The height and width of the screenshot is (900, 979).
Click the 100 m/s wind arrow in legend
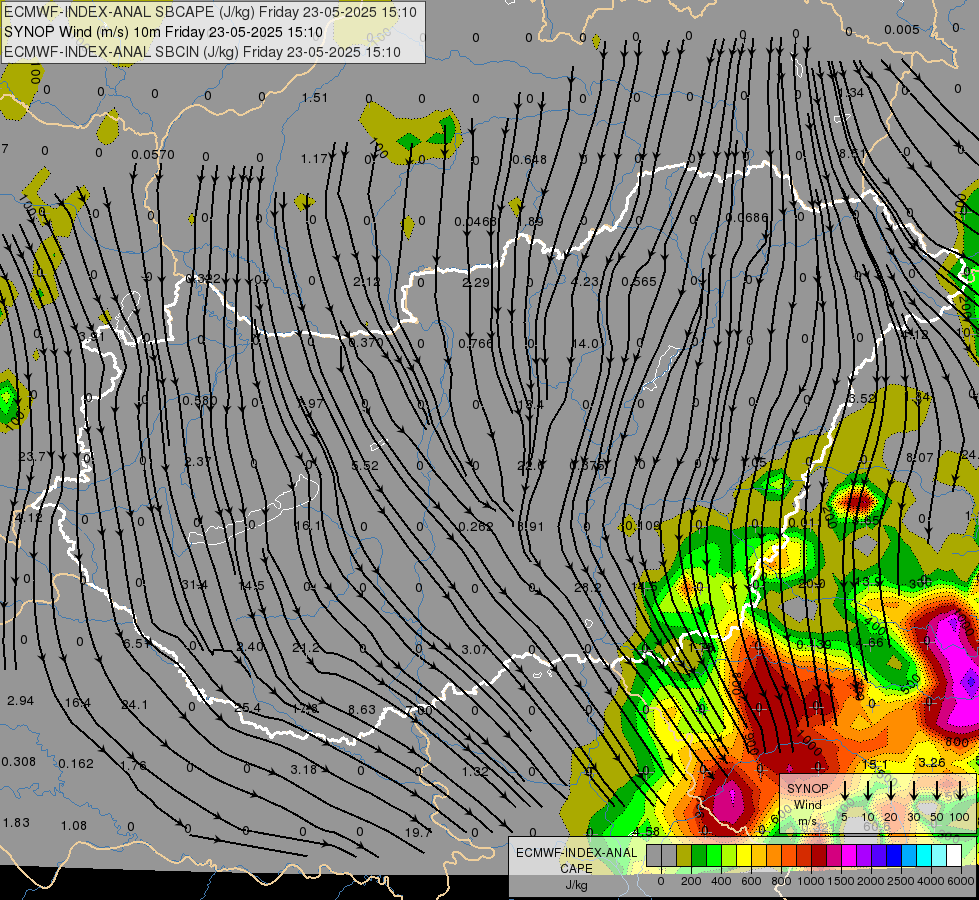(x=960, y=791)
